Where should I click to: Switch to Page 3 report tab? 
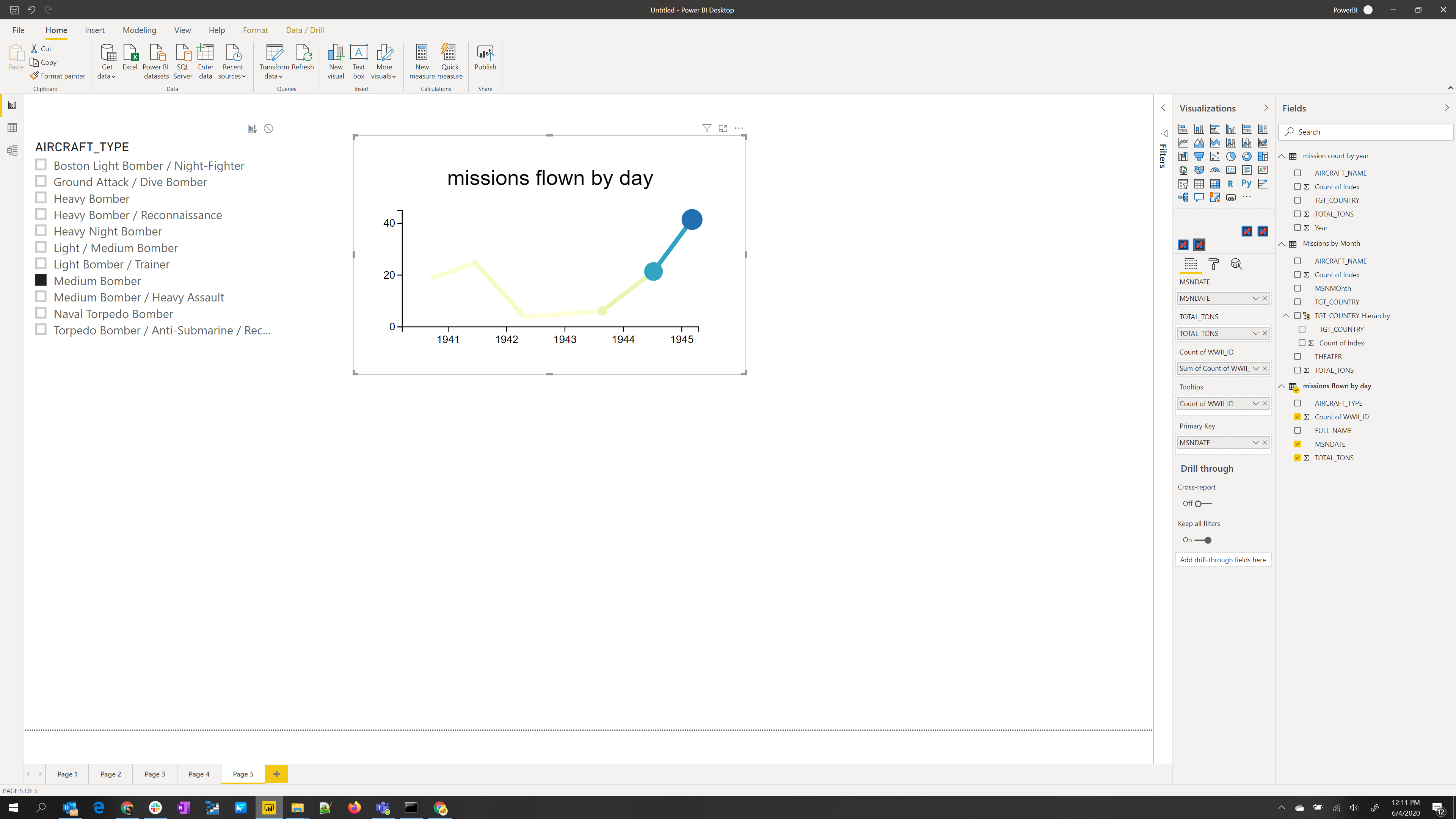[155, 774]
